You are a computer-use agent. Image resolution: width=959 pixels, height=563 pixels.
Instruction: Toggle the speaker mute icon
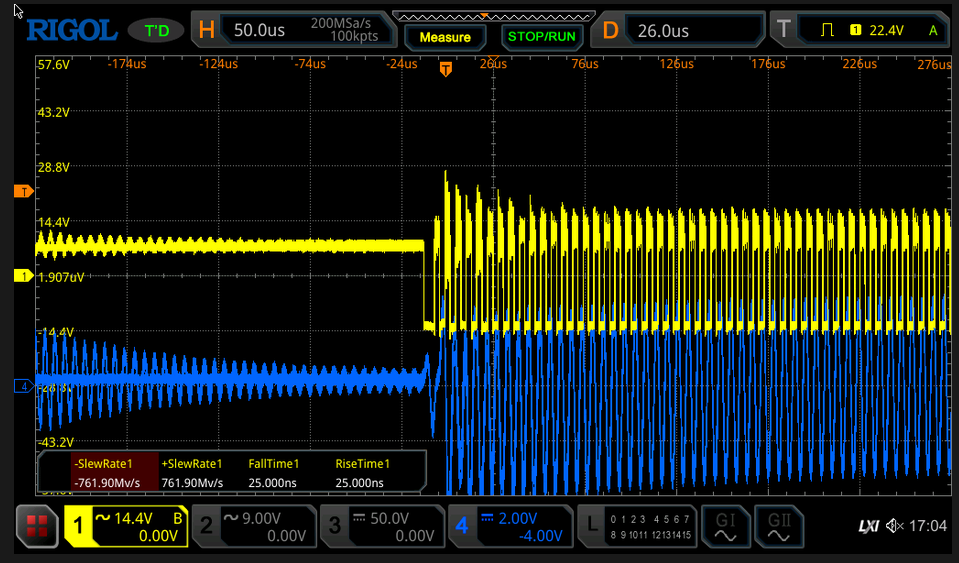895,525
